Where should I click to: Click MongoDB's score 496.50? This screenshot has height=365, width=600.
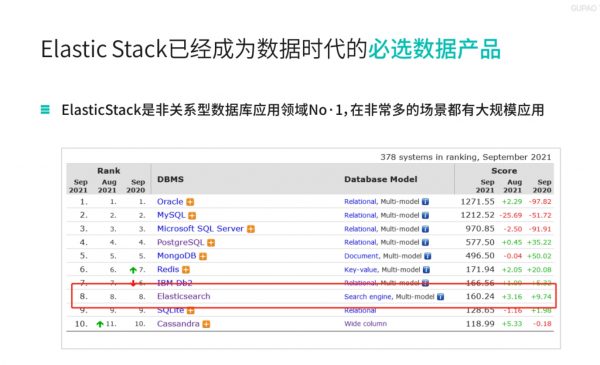[480, 256]
